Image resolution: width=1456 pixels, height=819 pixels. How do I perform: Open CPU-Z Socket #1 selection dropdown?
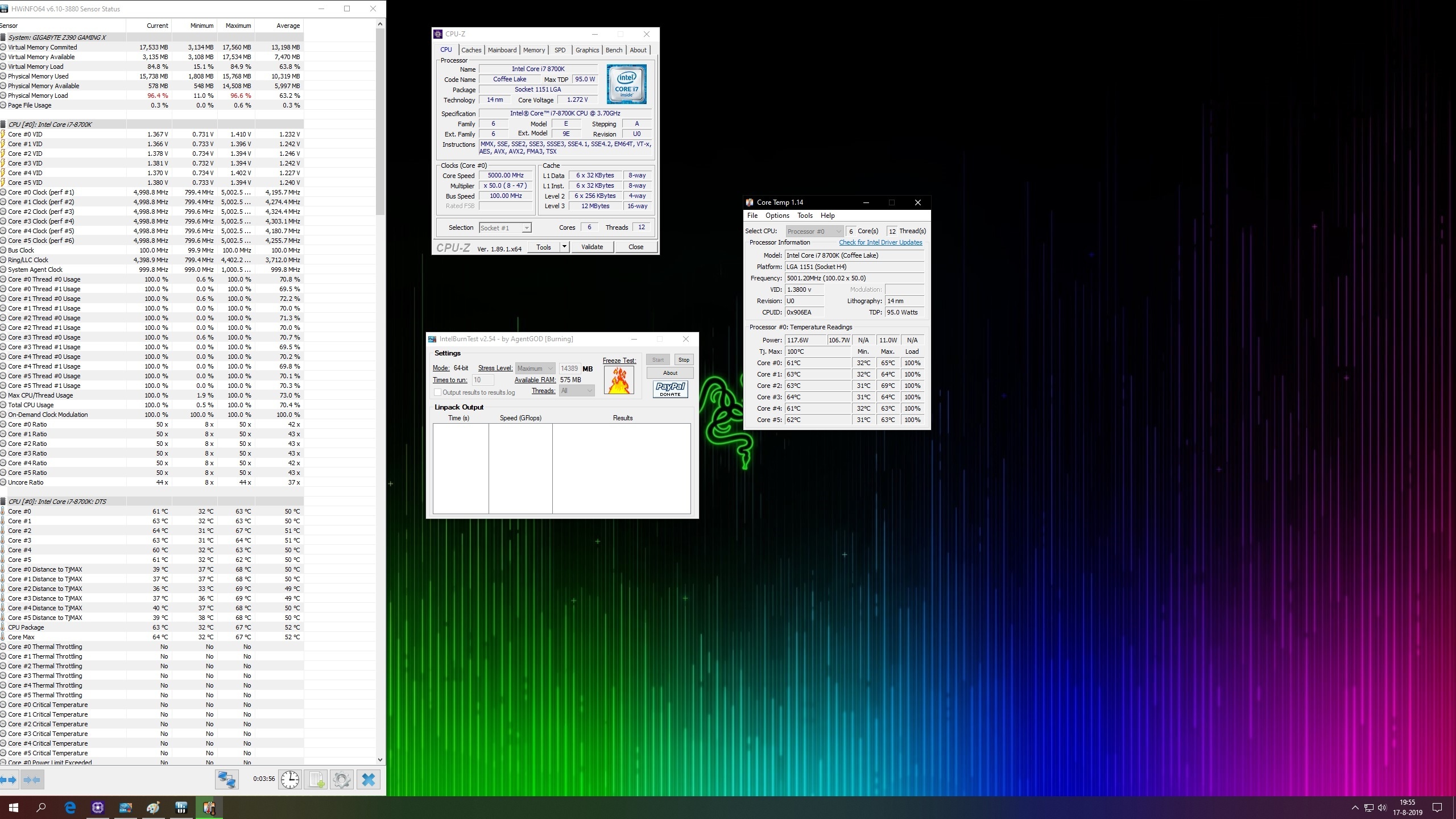[505, 228]
